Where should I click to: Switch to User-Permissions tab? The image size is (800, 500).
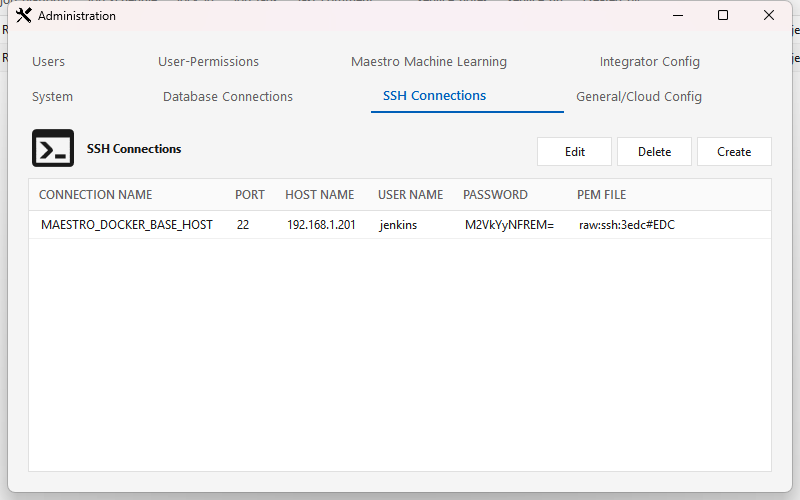click(x=208, y=62)
